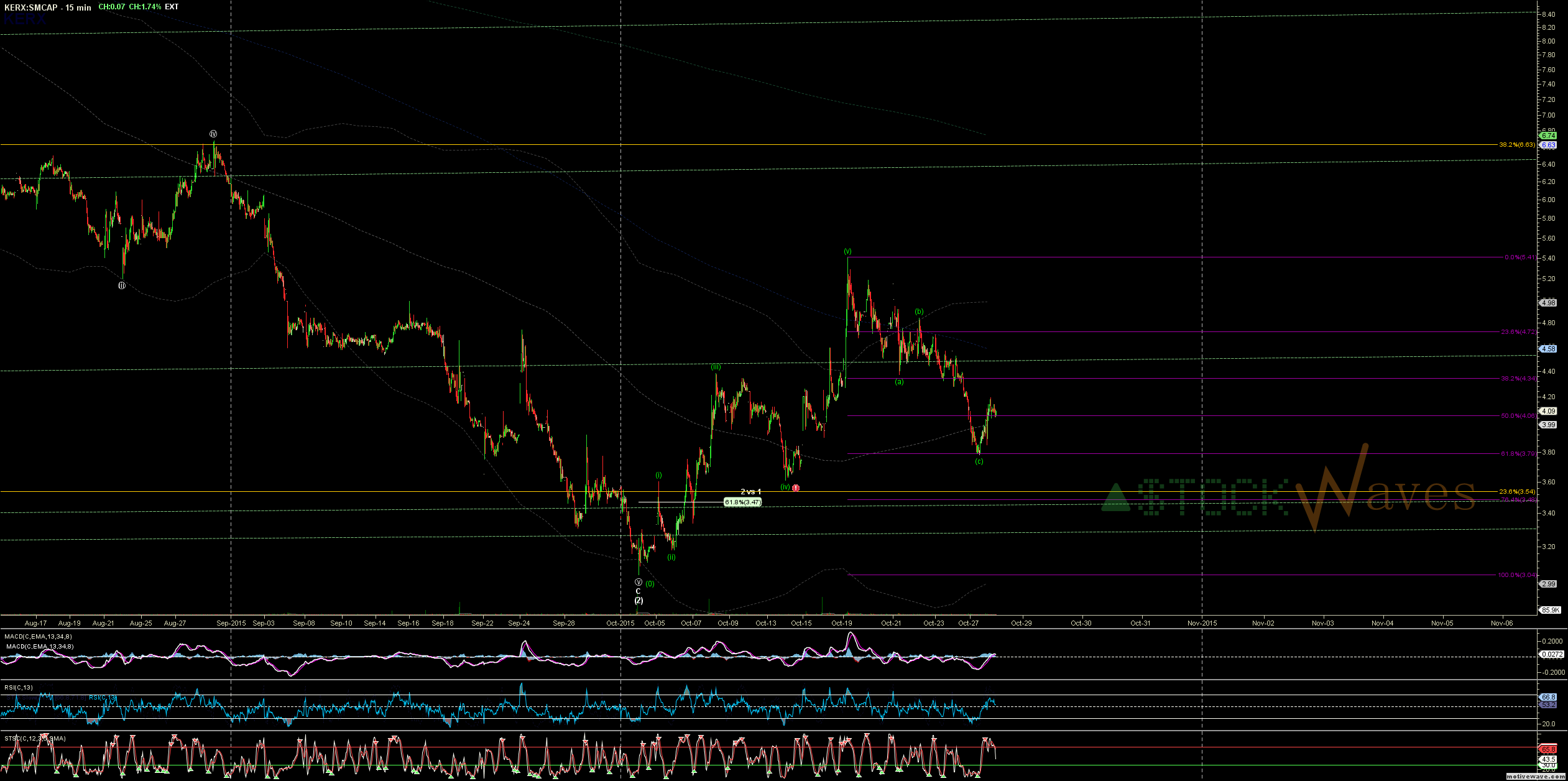Click the red alert icon beside wave (iv)

(x=796, y=488)
